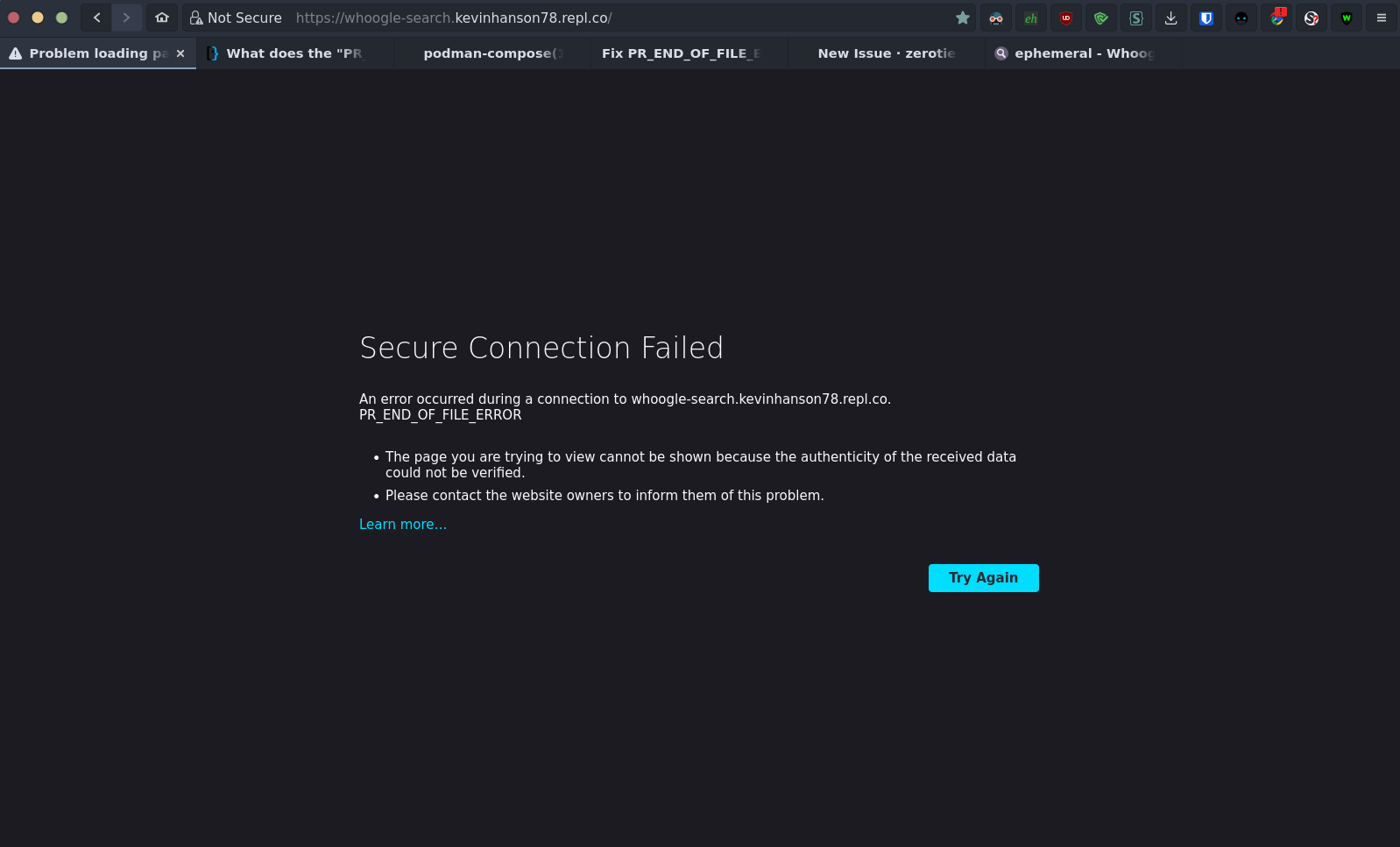This screenshot has width=1400, height=847.
Task: Go to homepage with the home icon
Action: pyautogui.click(x=162, y=18)
